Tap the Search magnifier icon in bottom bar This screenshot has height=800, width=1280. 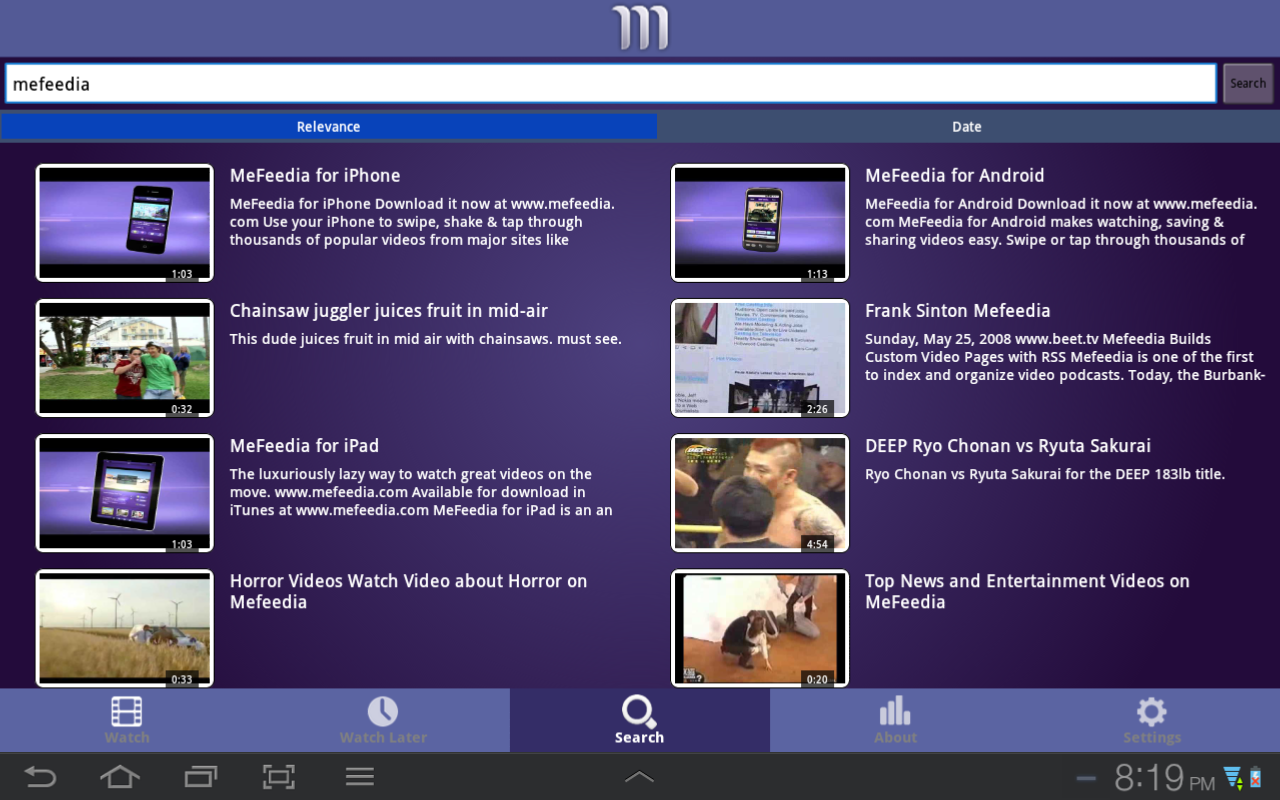point(639,712)
